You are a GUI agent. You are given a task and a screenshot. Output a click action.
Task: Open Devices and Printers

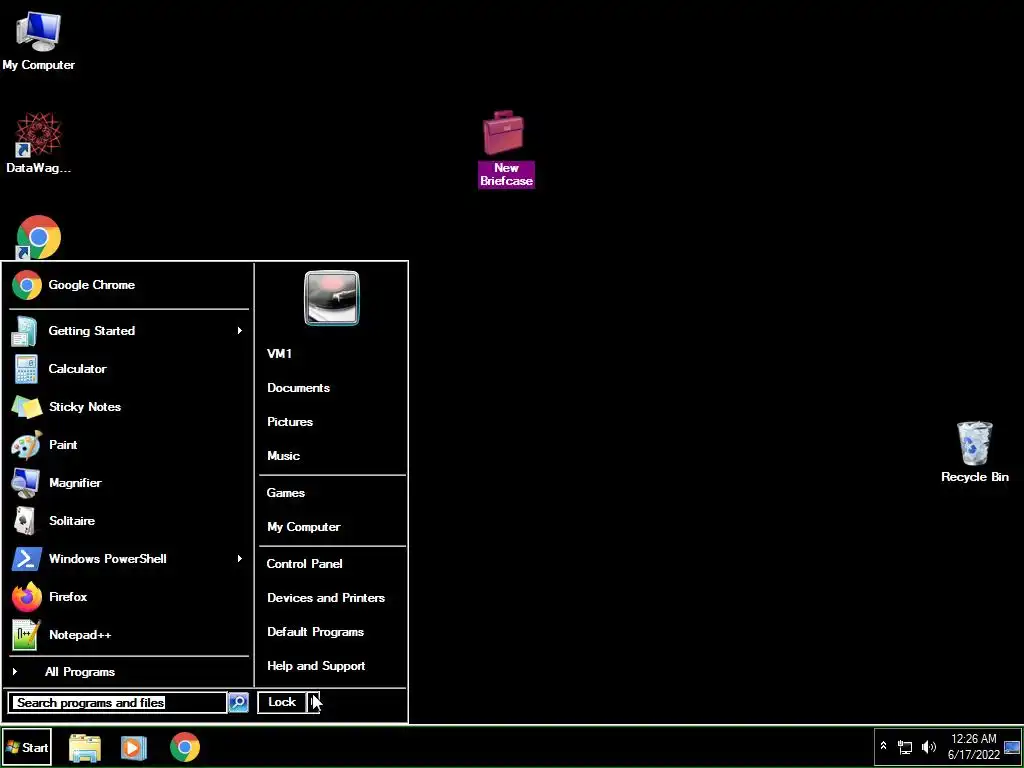tap(326, 598)
